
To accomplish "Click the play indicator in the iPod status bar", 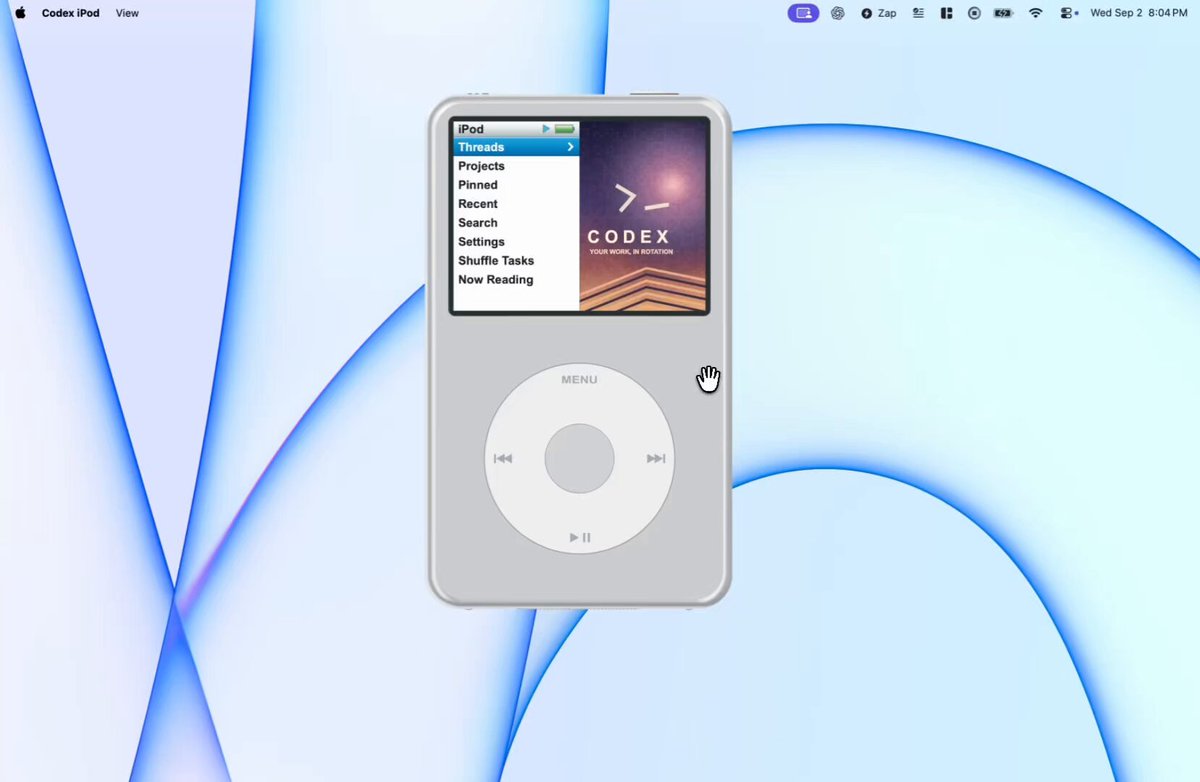I will (546, 129).
